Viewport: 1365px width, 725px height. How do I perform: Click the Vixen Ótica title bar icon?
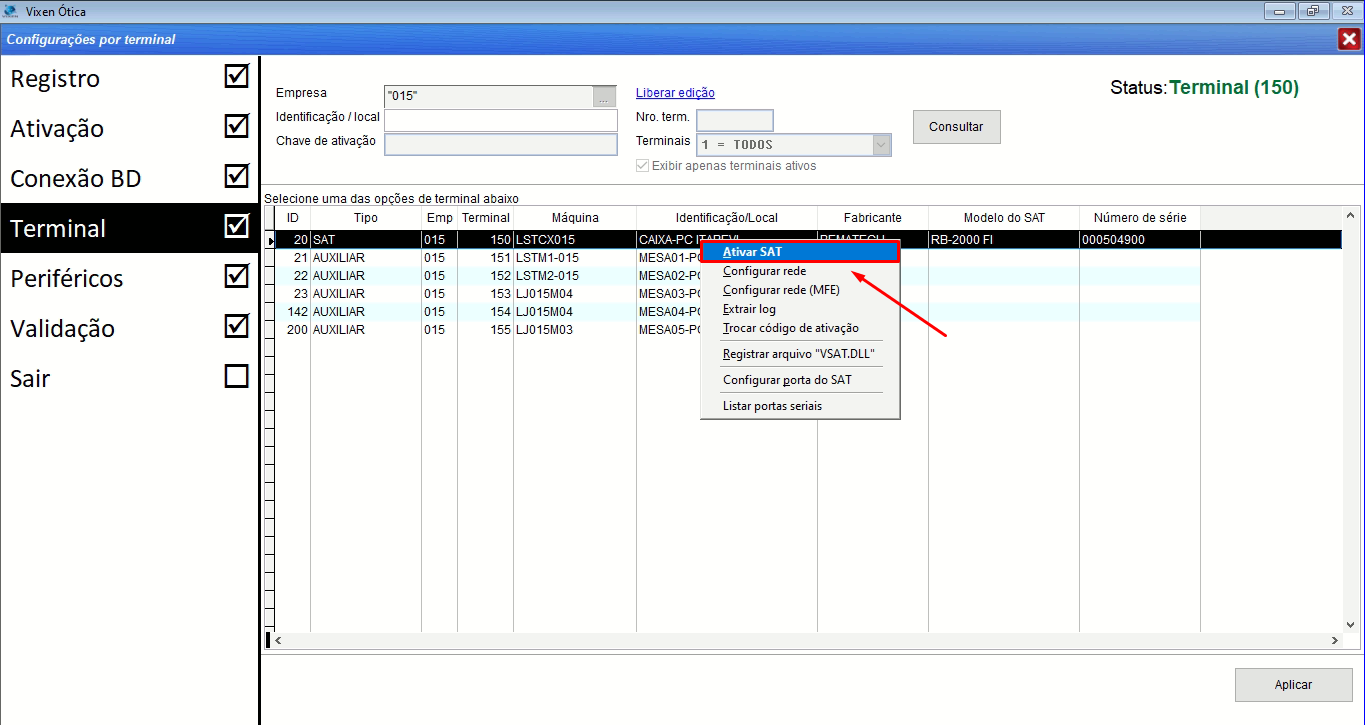point(11,12)
